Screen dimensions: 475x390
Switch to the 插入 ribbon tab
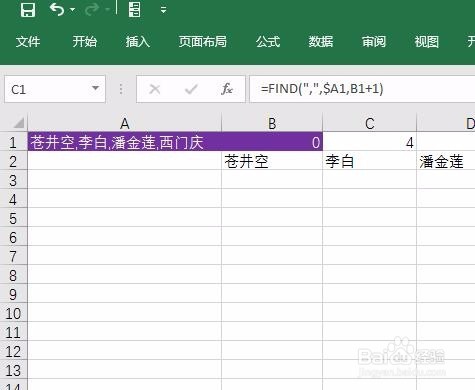point(138,42)
